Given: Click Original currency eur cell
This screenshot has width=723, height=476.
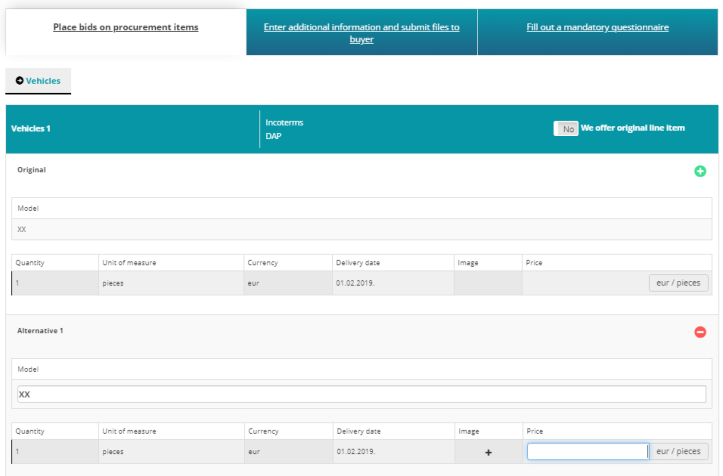Looking at the screenshot, I should click(288, 283).
